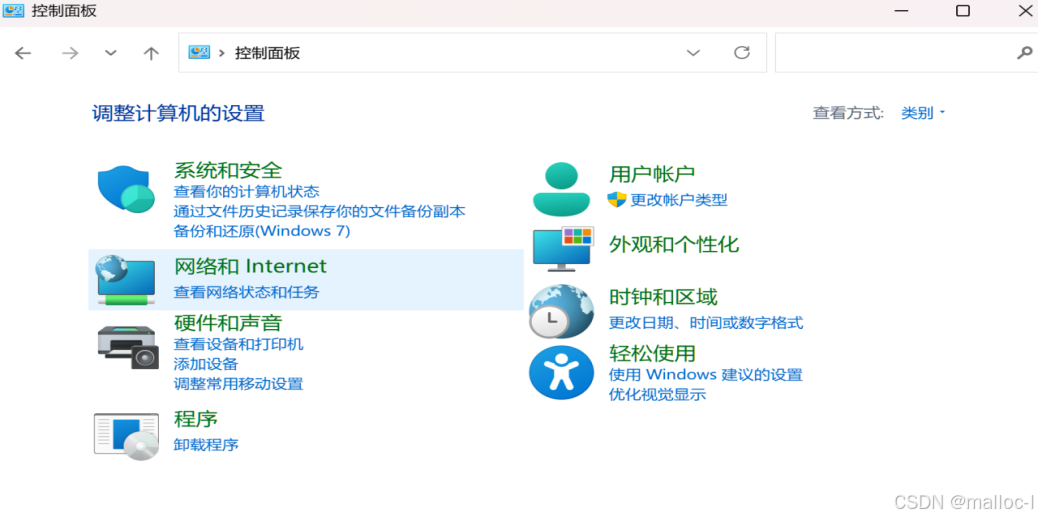Screen dimensions: 1038x520
Task: Open 查看网络状态和任务 link
Action: coord(246,292)
